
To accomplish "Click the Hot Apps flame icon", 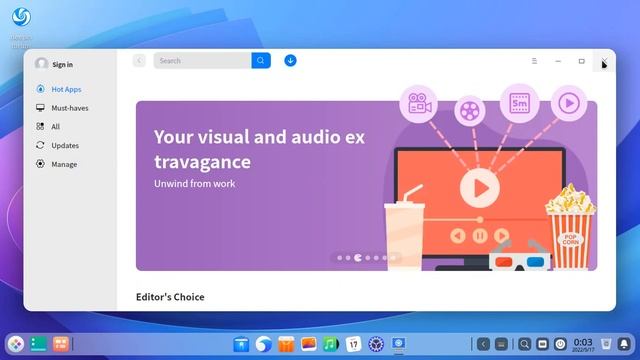I will 40,89.
